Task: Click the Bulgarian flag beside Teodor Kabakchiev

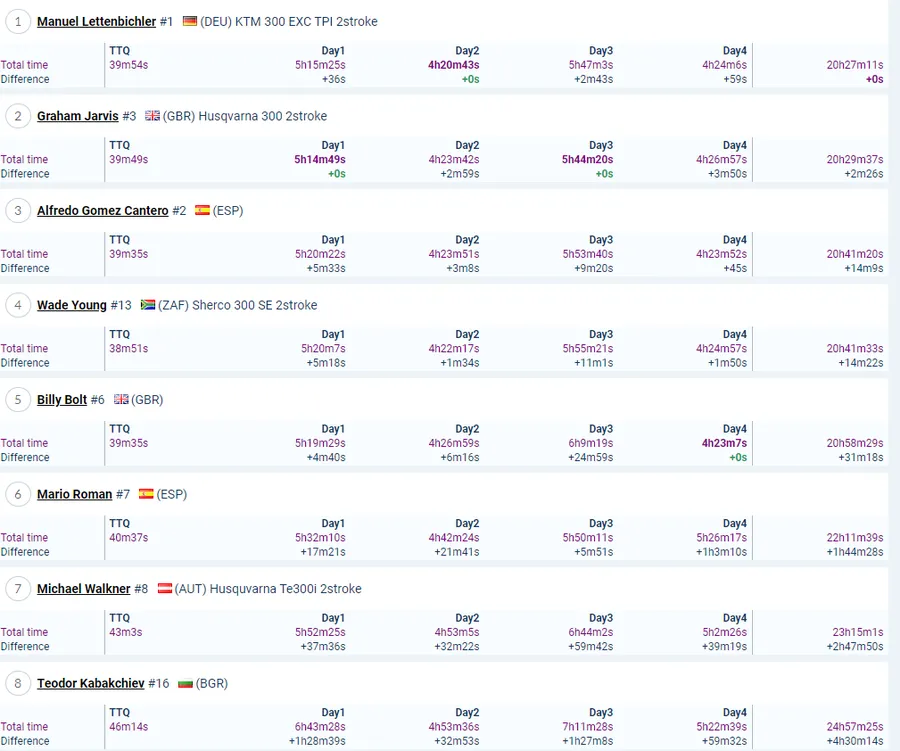Action: coord(185,684)
